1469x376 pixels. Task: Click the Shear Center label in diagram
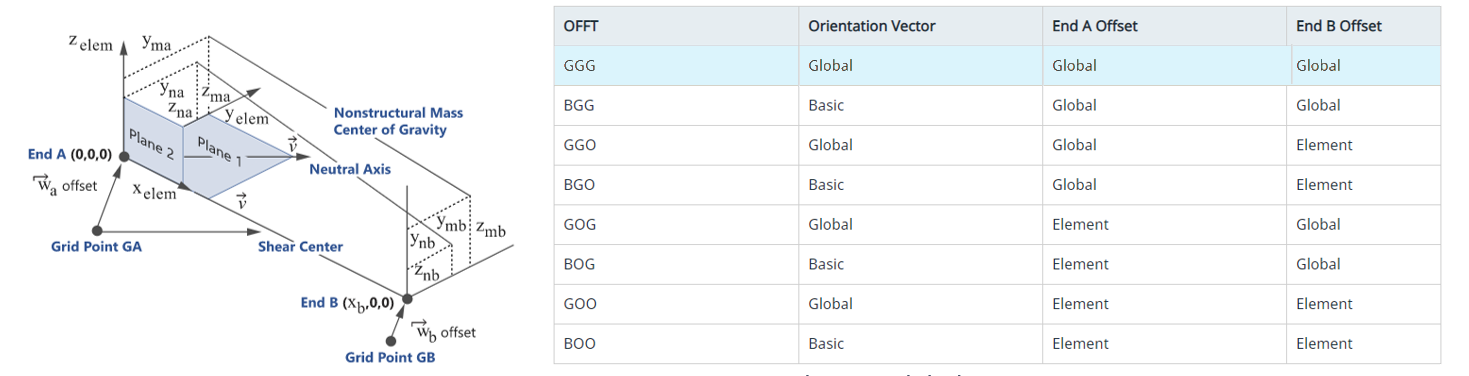click(301, 246)
